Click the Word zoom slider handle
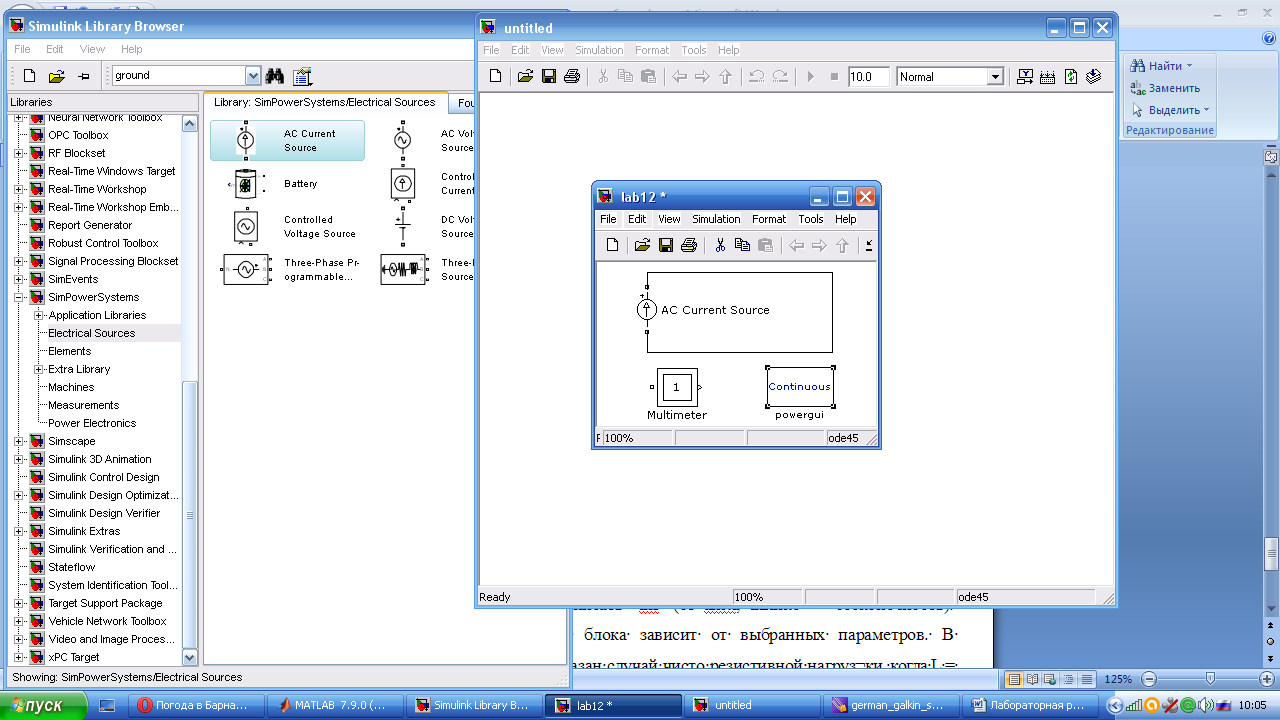Viewport: 1280px width, 720px height. click(1210, 679)
